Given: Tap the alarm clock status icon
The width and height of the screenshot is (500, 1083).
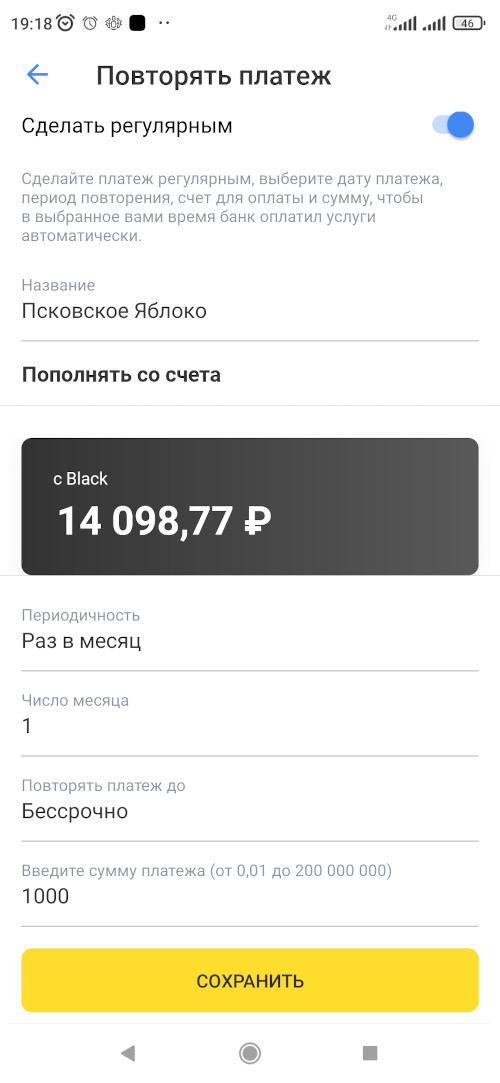Looking at the screenshot, I should tap(66, 23).
